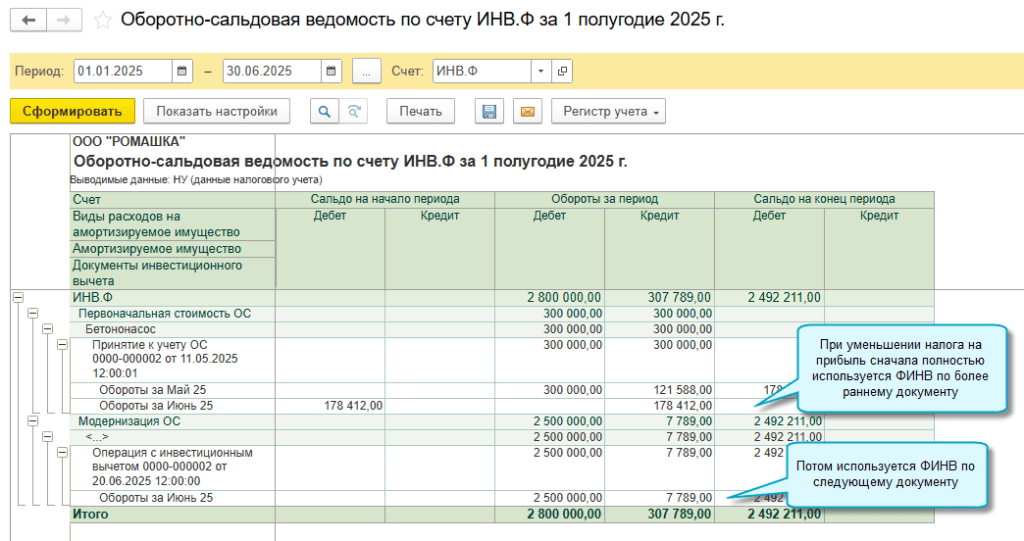This screenshot has width=1024, height=541.
Task: Open the Счет account dropdown list
Action: pos(541,71)
